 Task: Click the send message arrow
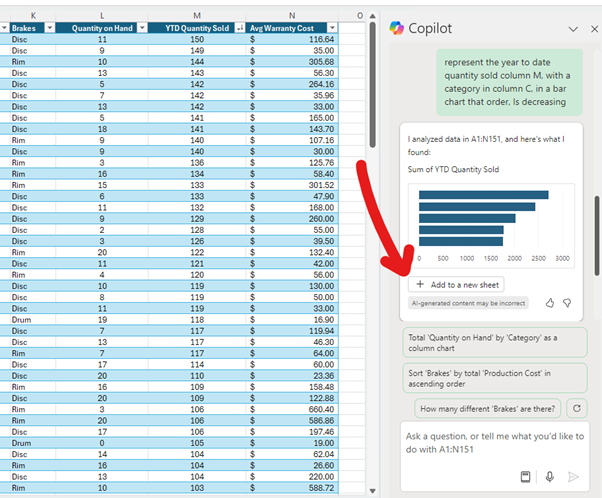(573, 476)
